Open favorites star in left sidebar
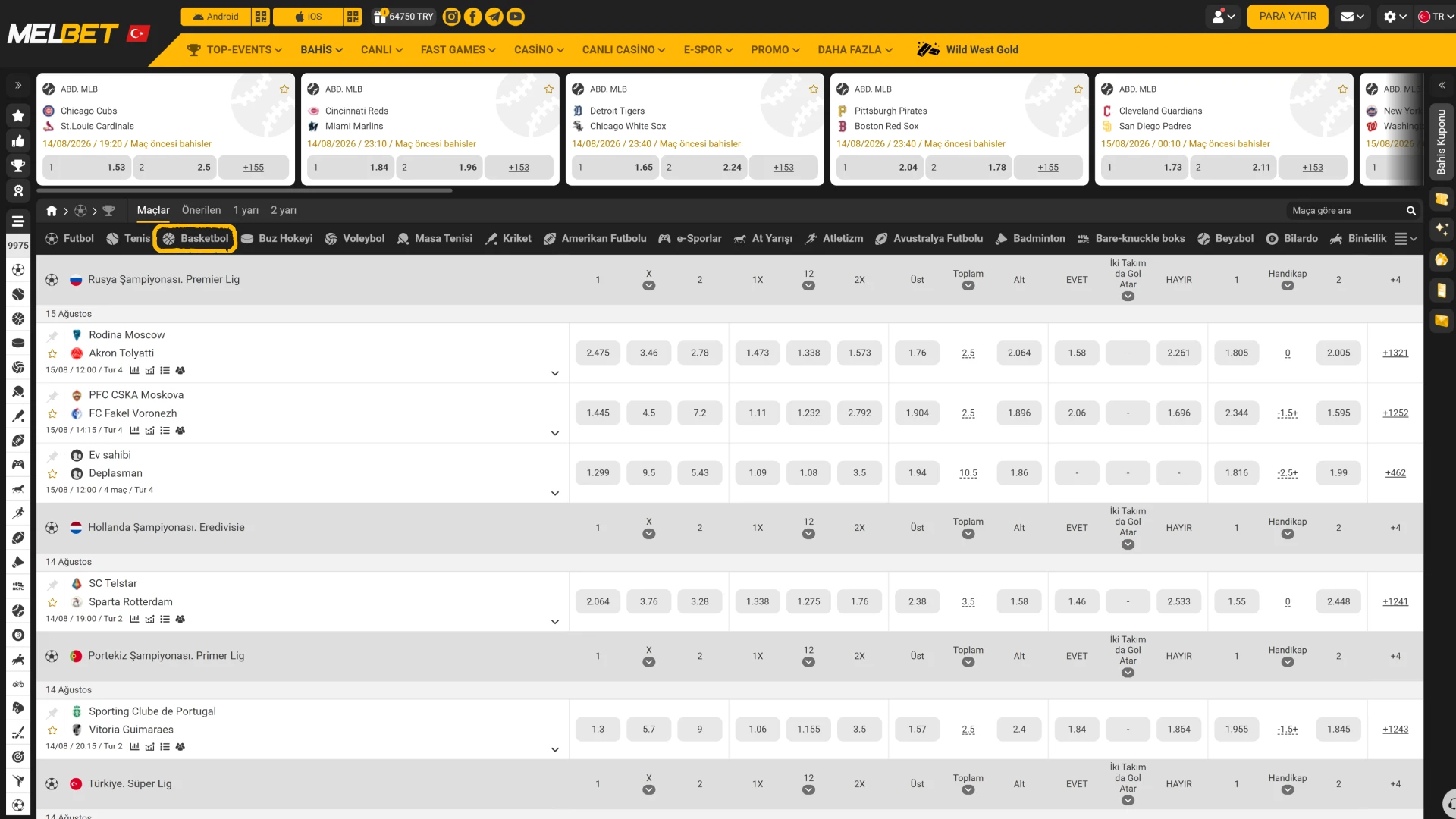Image resolution: width=1456 pixels, height=819 pixels. click(x=18, y=116)
